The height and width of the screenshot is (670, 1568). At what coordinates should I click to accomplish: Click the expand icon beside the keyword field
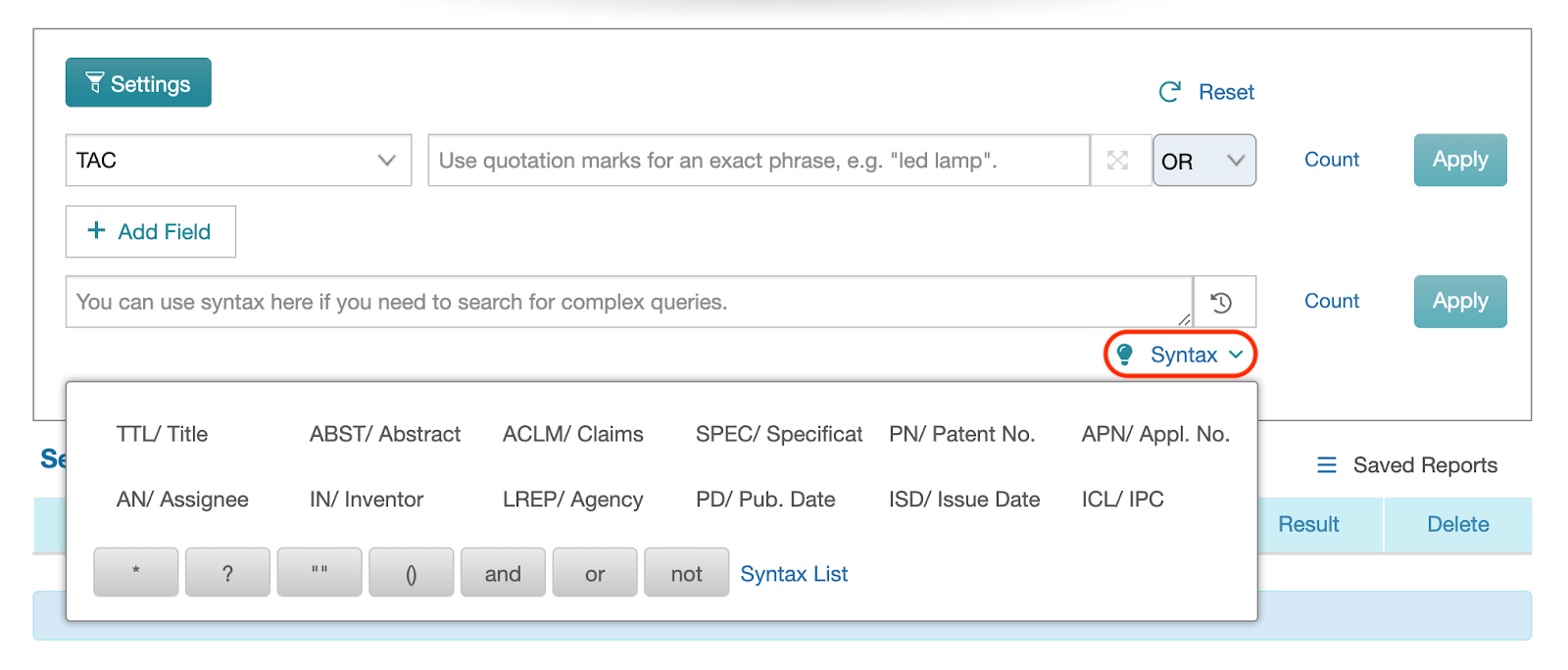(1118, 161)
